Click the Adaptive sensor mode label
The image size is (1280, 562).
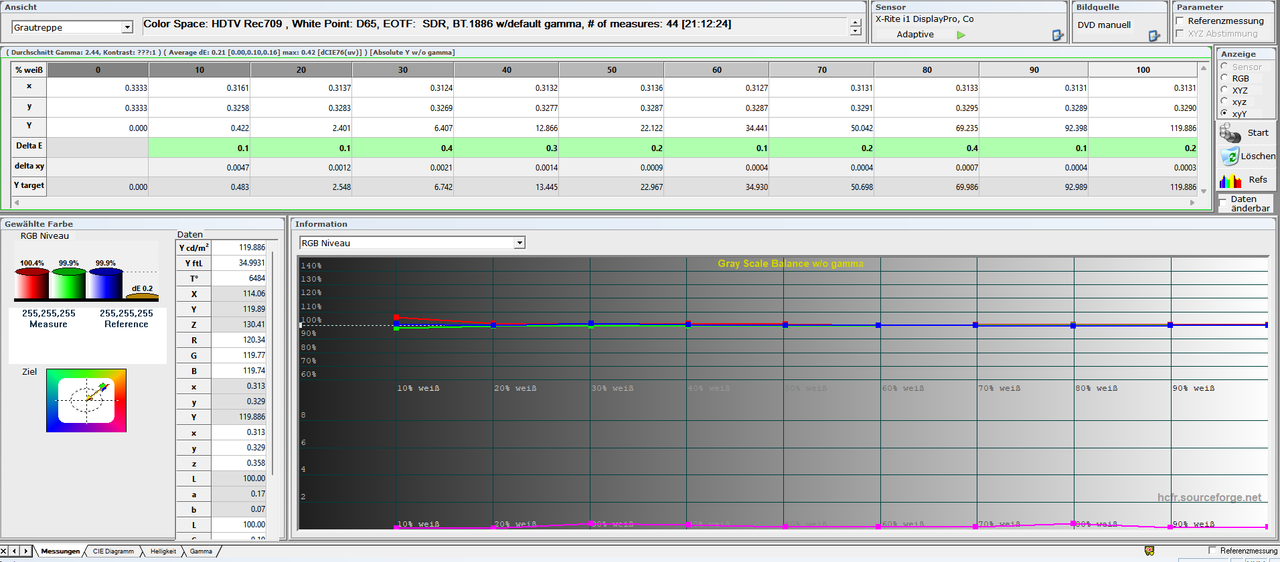pos(915,34)
